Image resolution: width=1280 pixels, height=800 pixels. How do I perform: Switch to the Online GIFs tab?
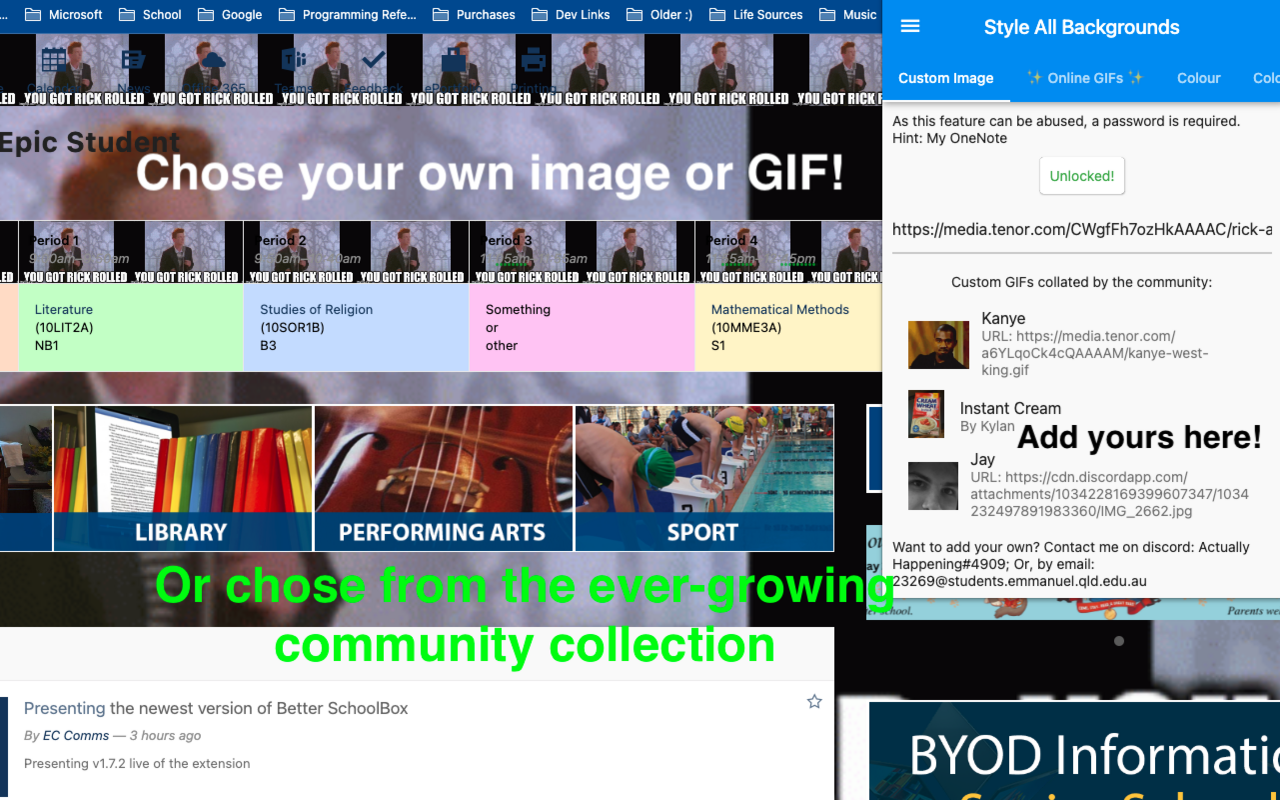[x=1086, y=77]
